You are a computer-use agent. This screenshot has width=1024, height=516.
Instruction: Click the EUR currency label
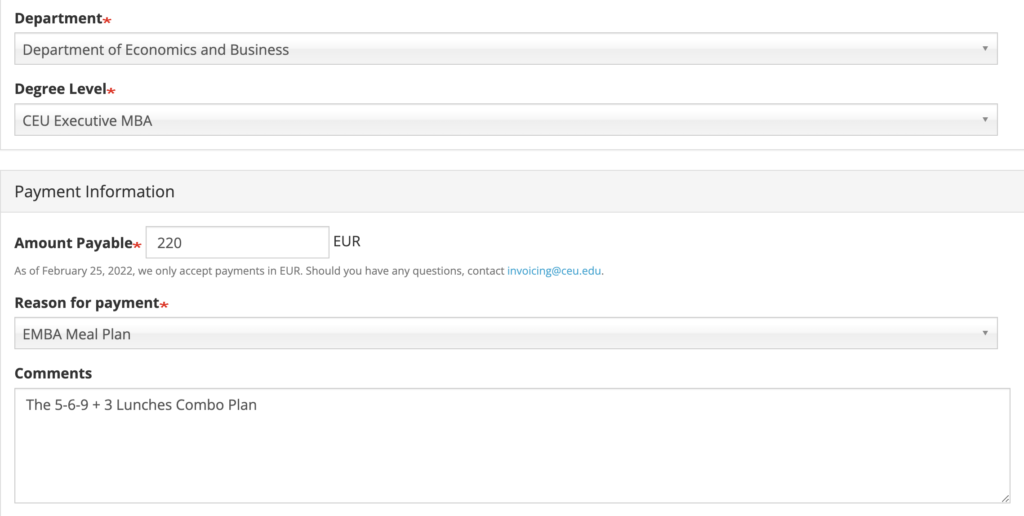coord(347,242)
